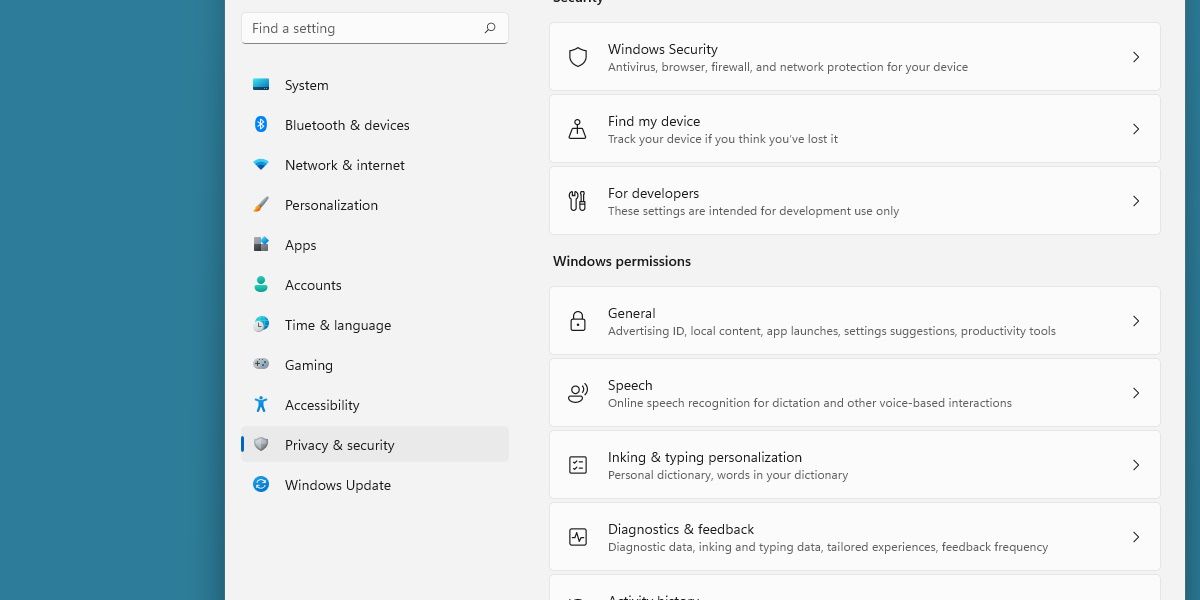The height and width of the screenshot is (600, 1200).
Task: Open Speech settings chevron arrow
Action: (x=1136, y=393)
